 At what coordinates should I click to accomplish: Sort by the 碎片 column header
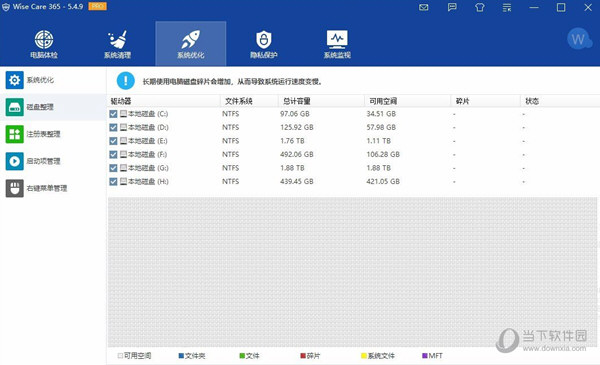(486, 101)
